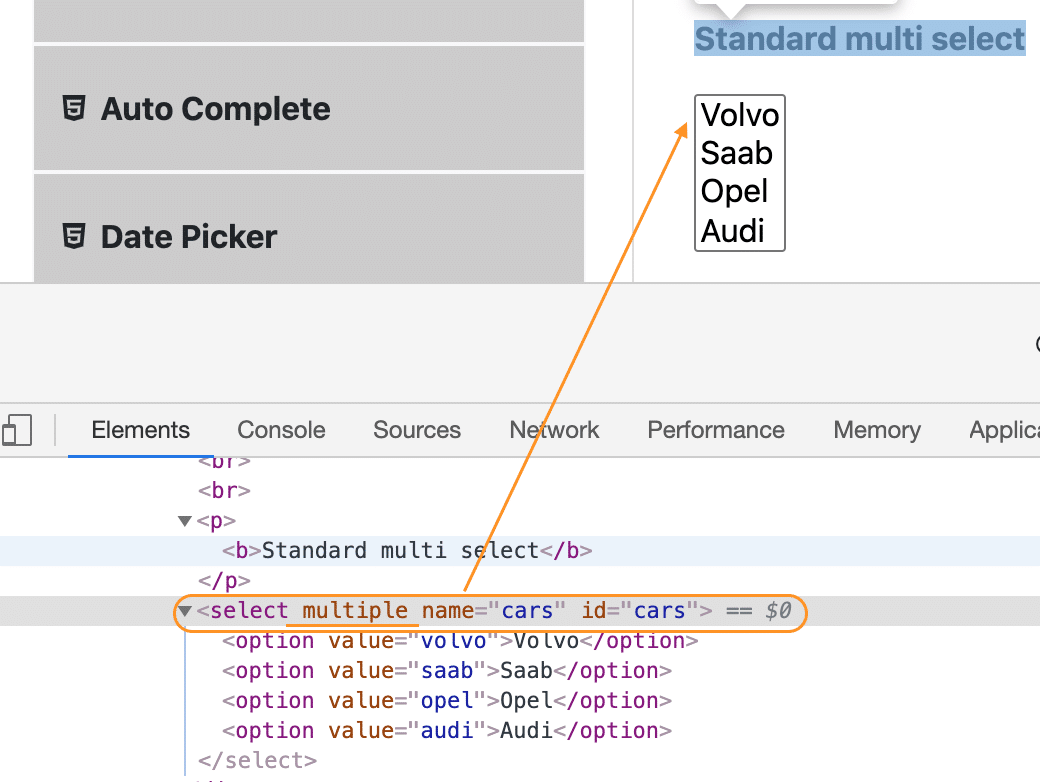The image size is (1040, 782).
Task: Click the multi select box on the page
Action: pos(739,173)
